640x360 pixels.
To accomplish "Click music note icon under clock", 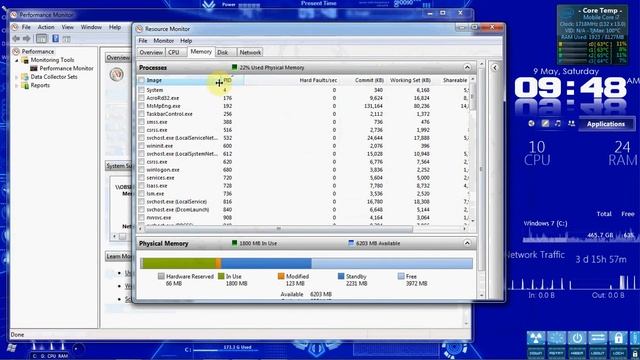I will (x=558, y=123).
